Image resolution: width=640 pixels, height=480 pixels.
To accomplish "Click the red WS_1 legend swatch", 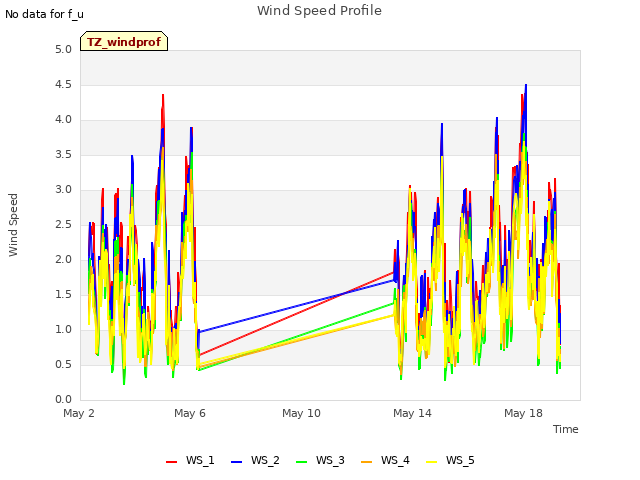I will [171, 462].
